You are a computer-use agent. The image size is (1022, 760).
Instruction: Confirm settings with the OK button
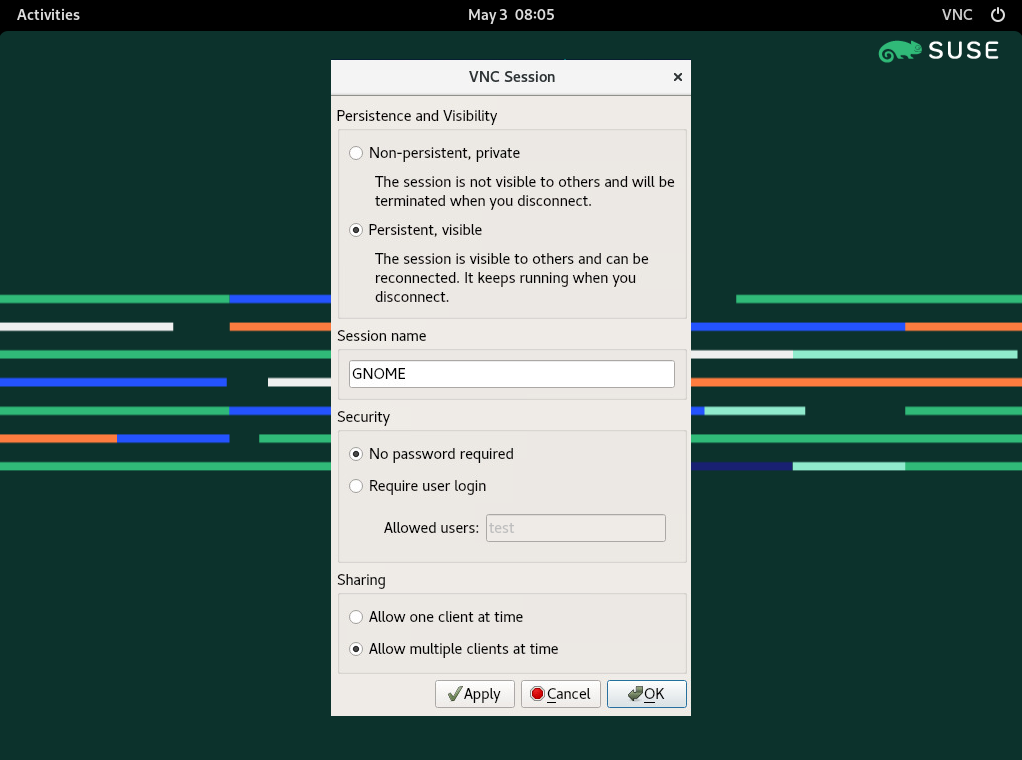coord(646,694)
